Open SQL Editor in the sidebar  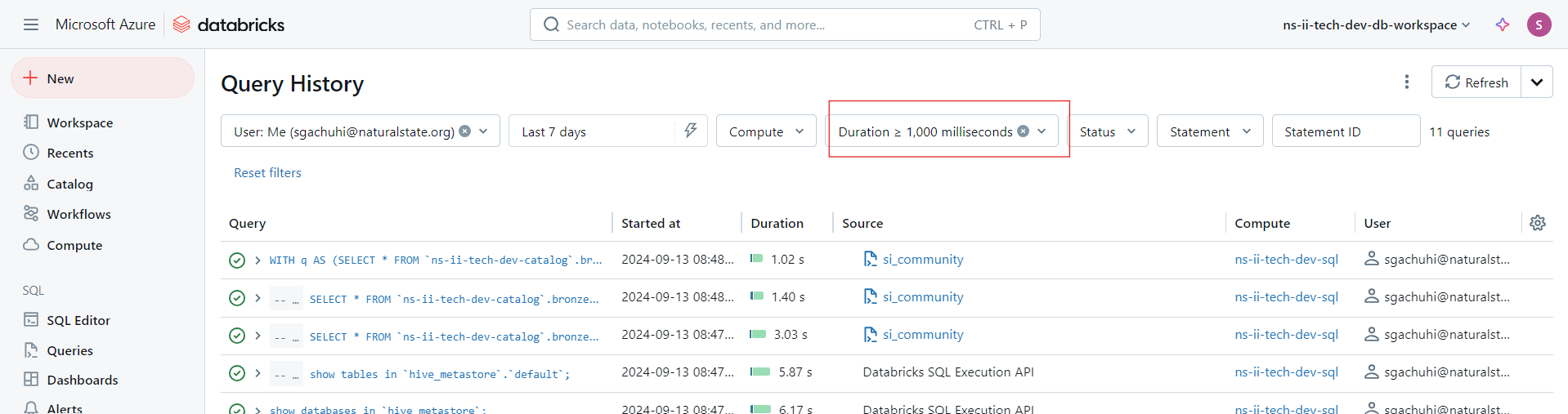click(x=78, y=320)
